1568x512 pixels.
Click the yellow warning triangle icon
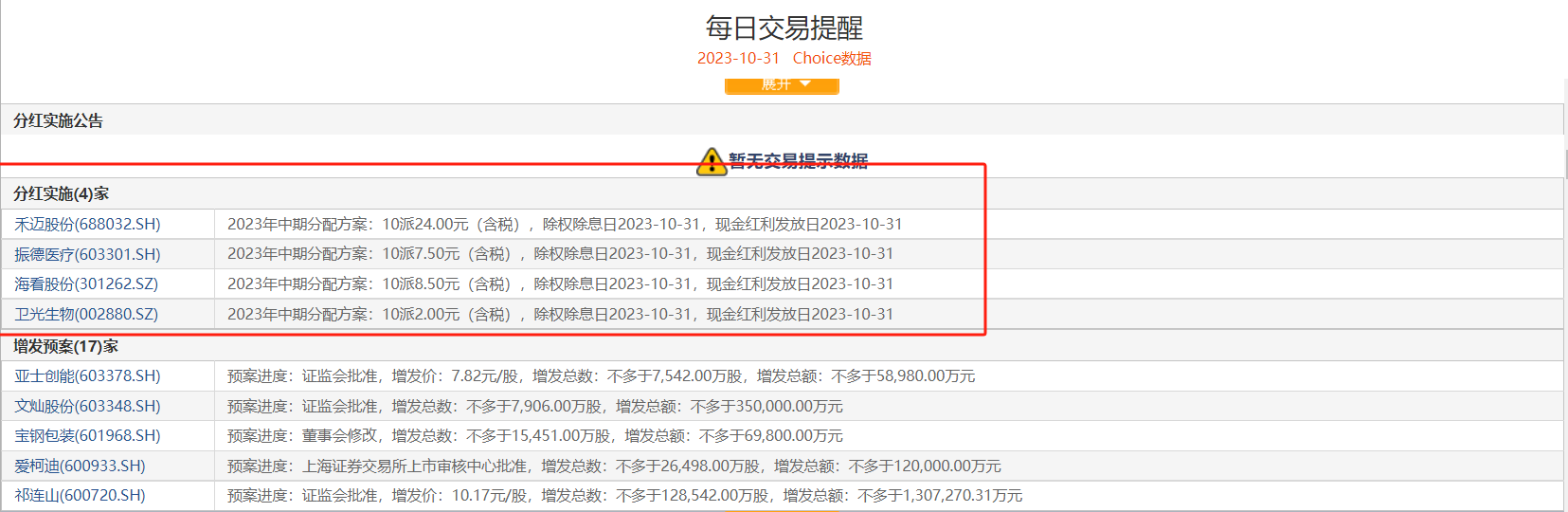(711, 162)
